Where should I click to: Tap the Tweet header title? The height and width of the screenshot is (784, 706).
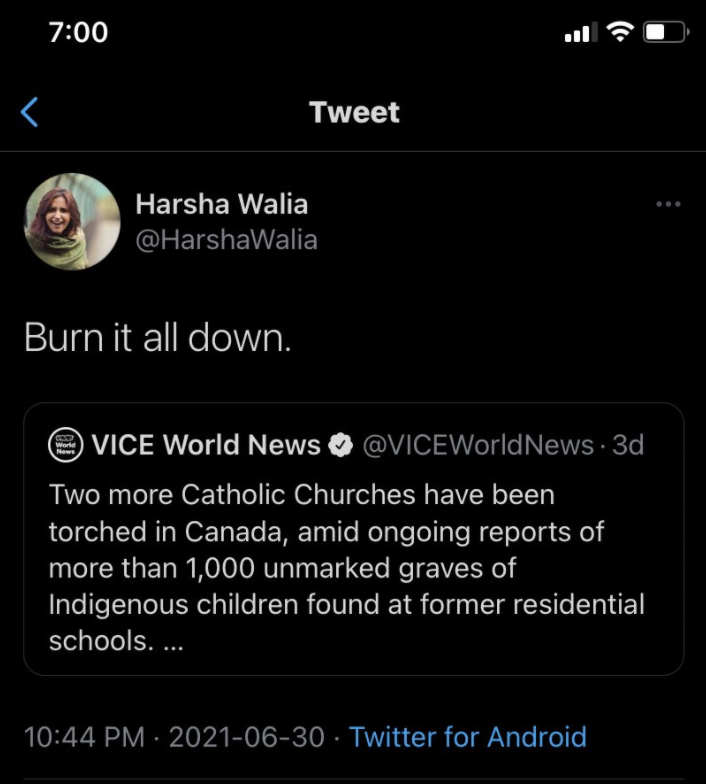pyautogui.click(x=354, y=112)
